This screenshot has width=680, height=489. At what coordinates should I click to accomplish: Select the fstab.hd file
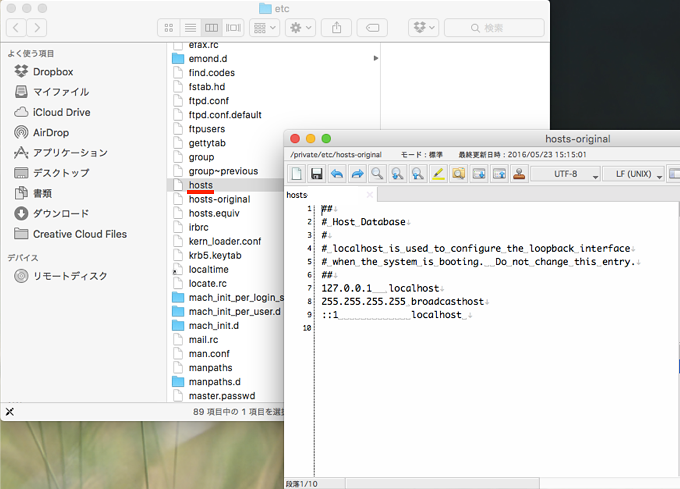point(207,87)
